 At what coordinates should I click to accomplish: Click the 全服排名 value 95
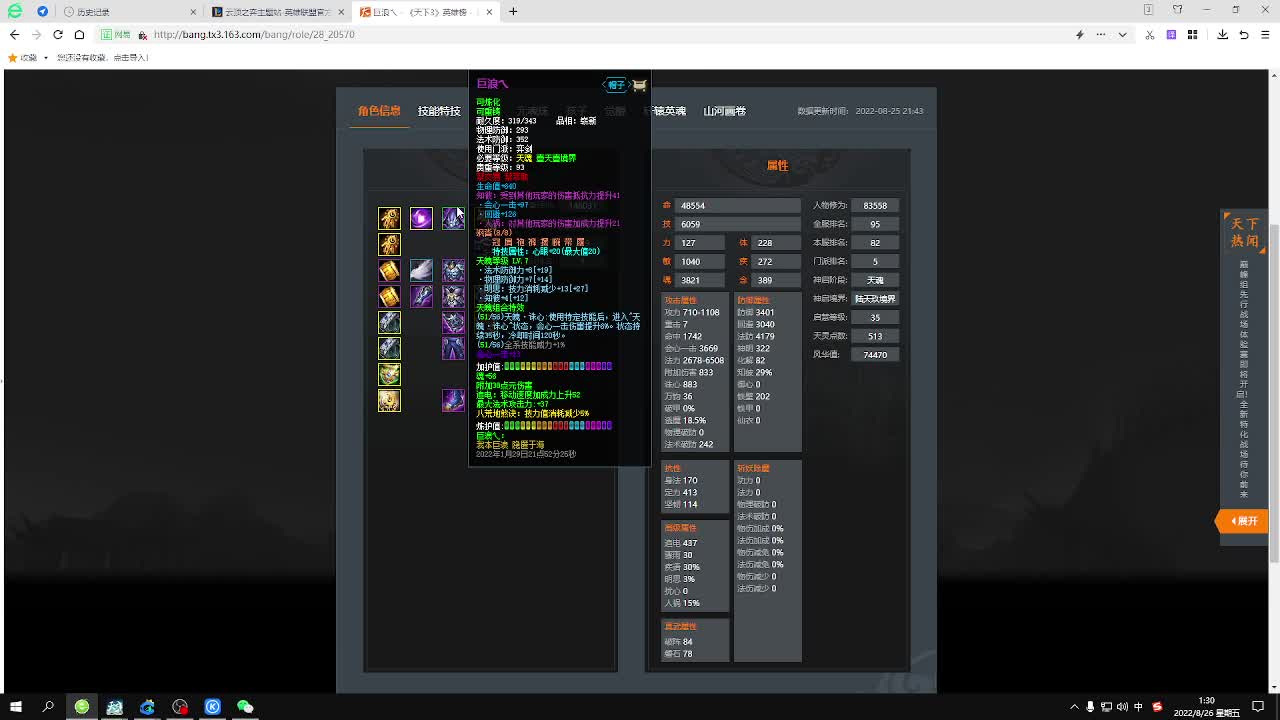tap(875, 224)
